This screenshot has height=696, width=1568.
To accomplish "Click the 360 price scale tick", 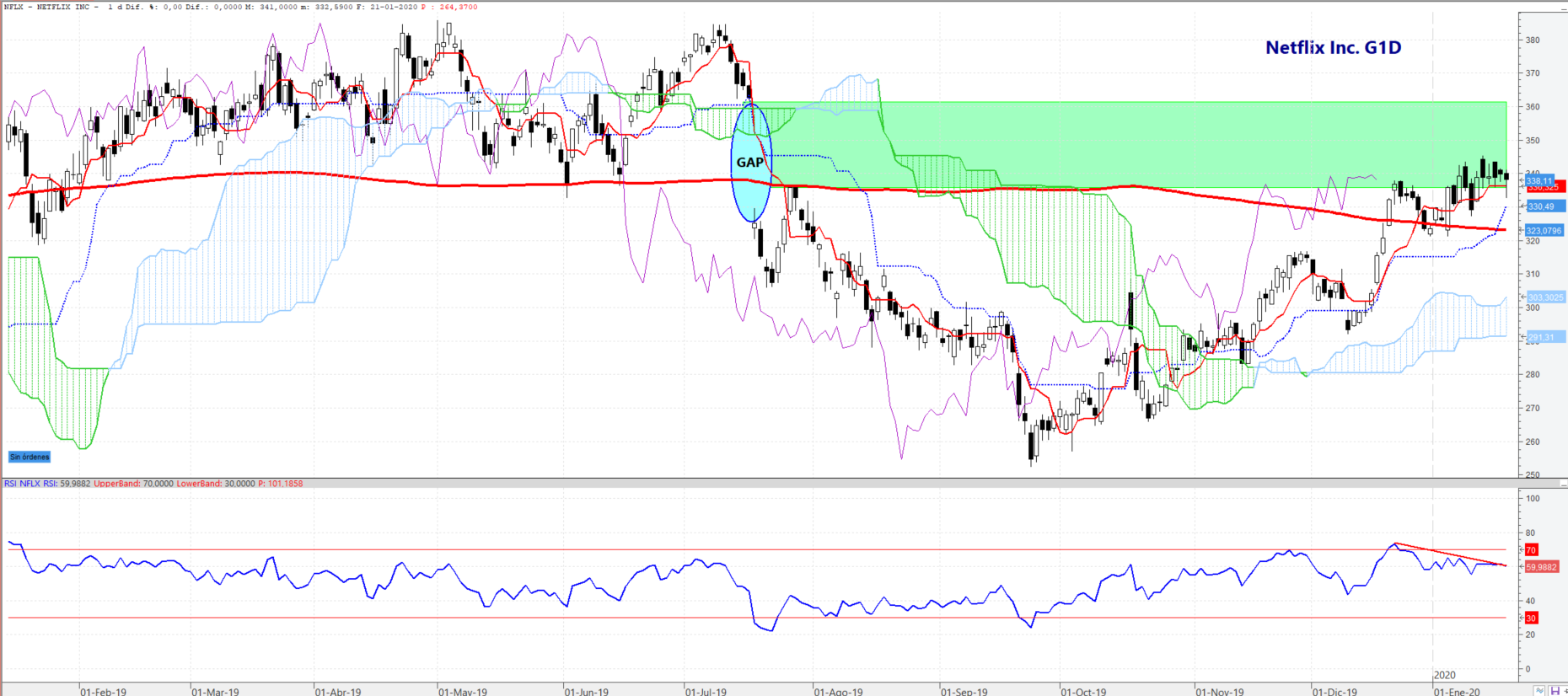I will point(1533,107).
